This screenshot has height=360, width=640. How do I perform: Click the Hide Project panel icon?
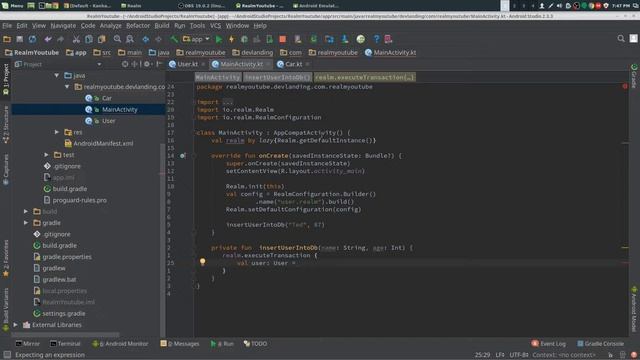pos(159,64)
